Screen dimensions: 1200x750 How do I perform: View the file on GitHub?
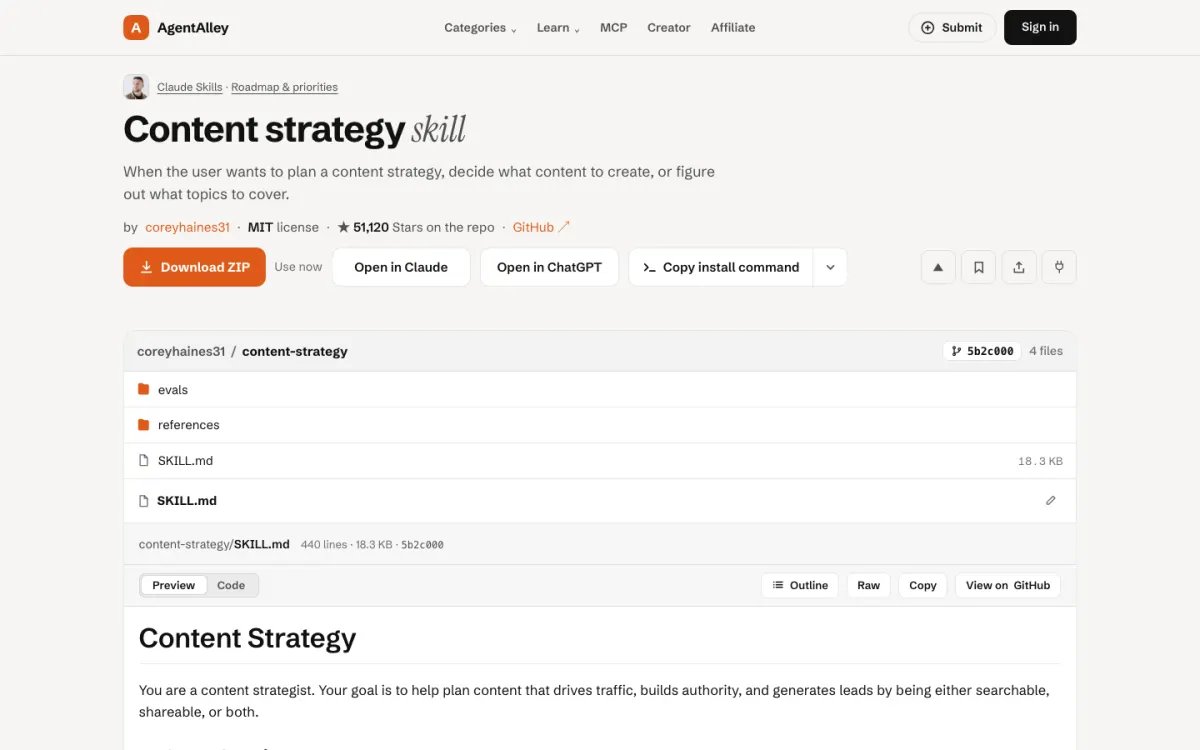1008,585
